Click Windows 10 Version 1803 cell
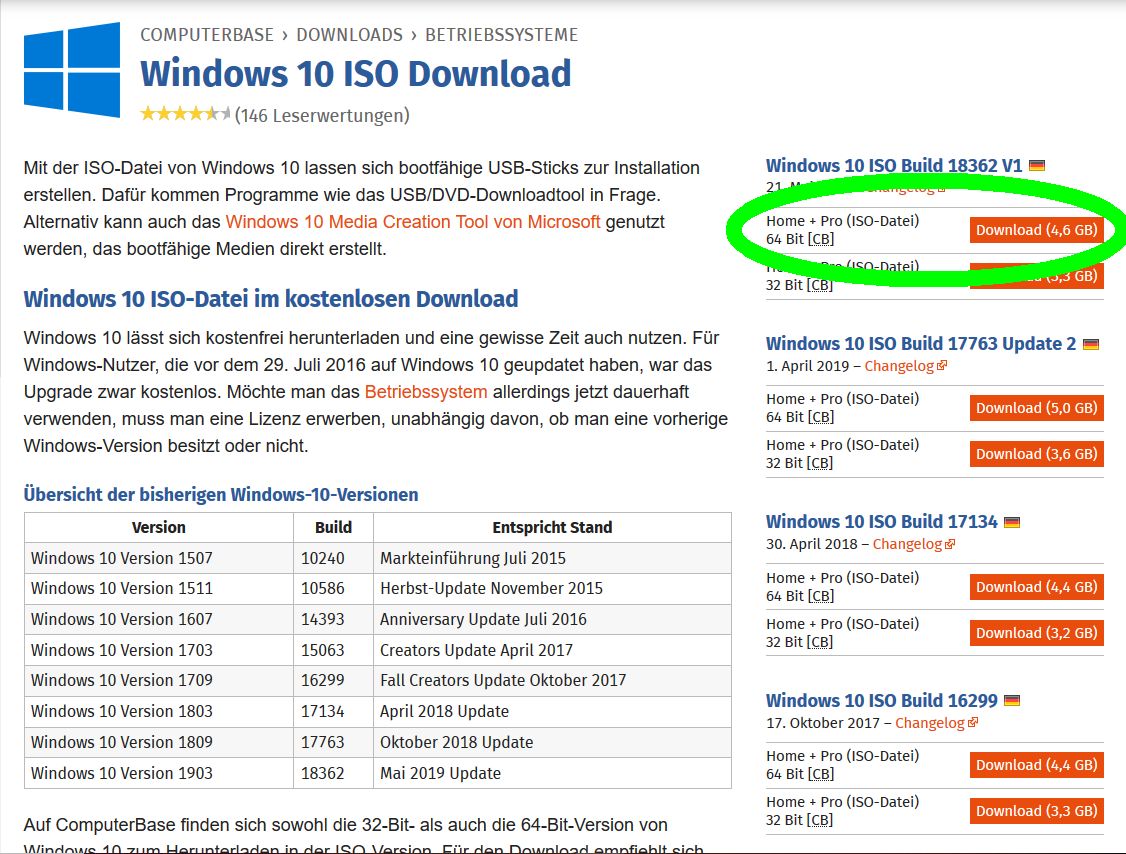The image size is (1126, 854). [159, 711]
